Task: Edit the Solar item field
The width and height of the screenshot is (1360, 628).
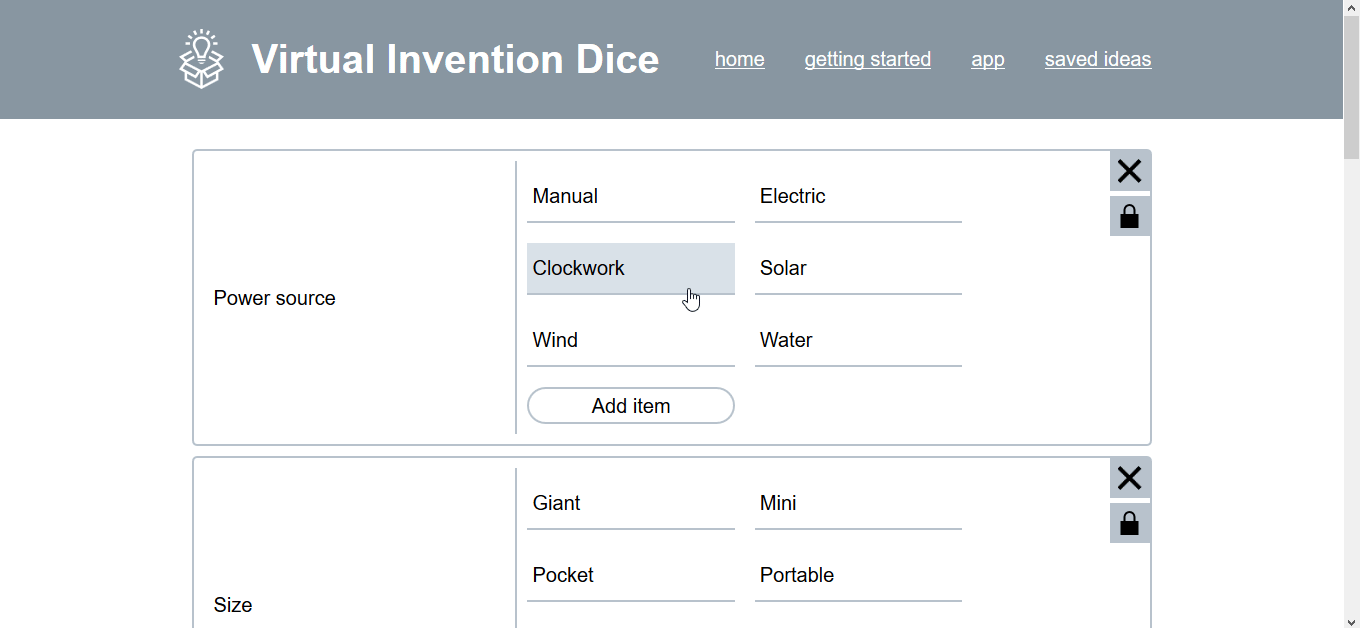Action: coord(857,269)
